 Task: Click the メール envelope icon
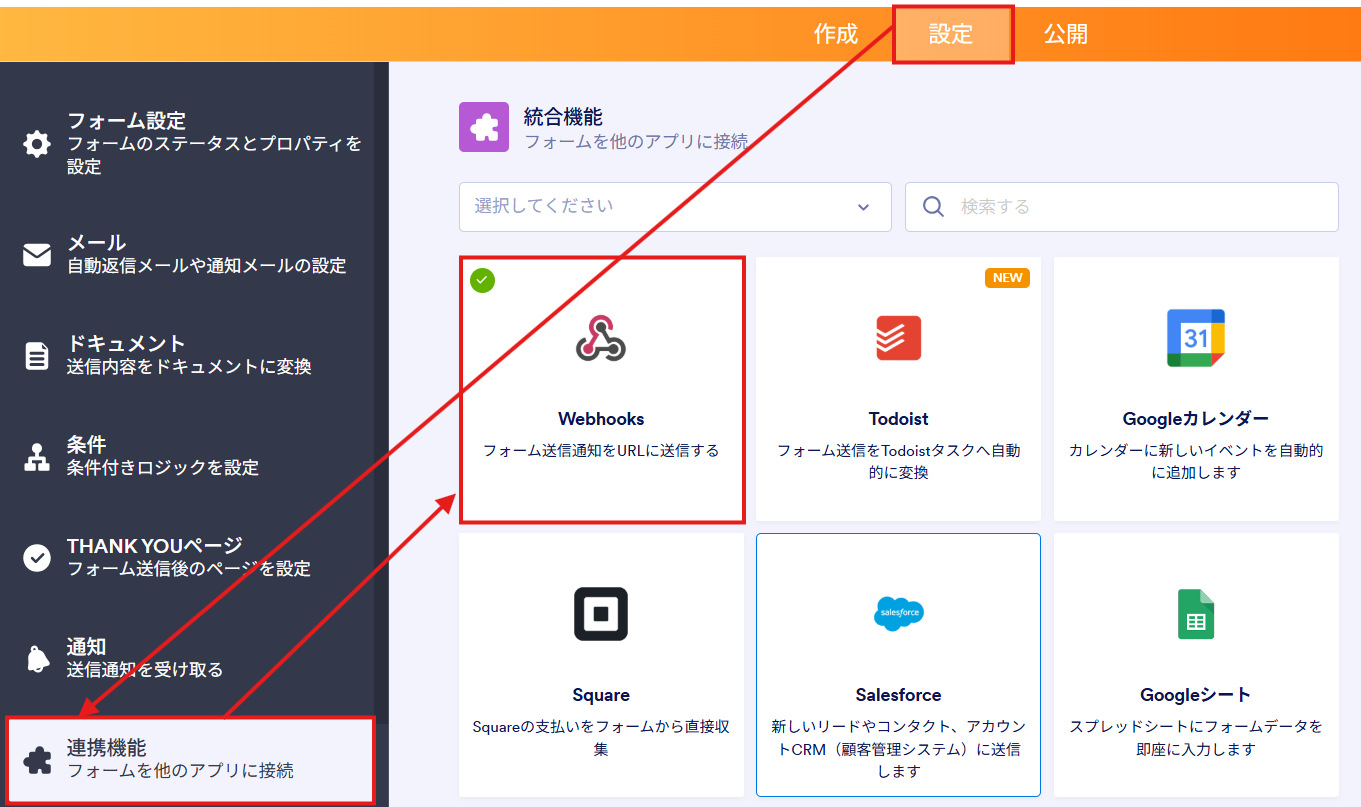37,255
